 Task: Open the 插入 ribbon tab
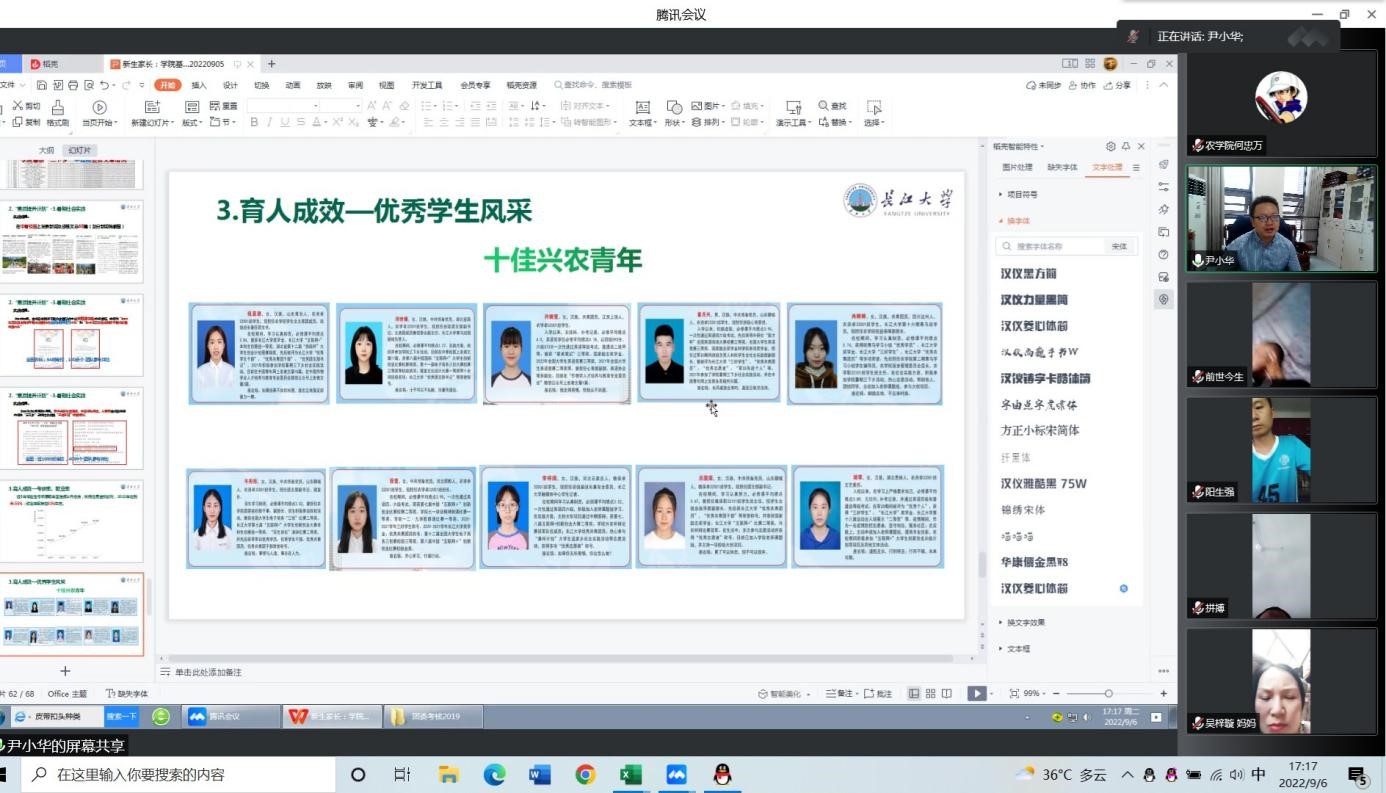199,85
